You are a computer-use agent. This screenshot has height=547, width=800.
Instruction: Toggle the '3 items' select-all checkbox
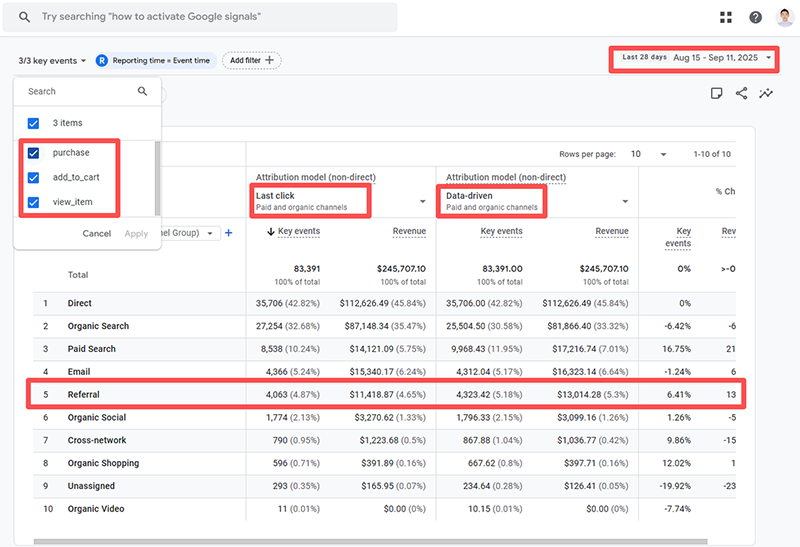[34, 123]
